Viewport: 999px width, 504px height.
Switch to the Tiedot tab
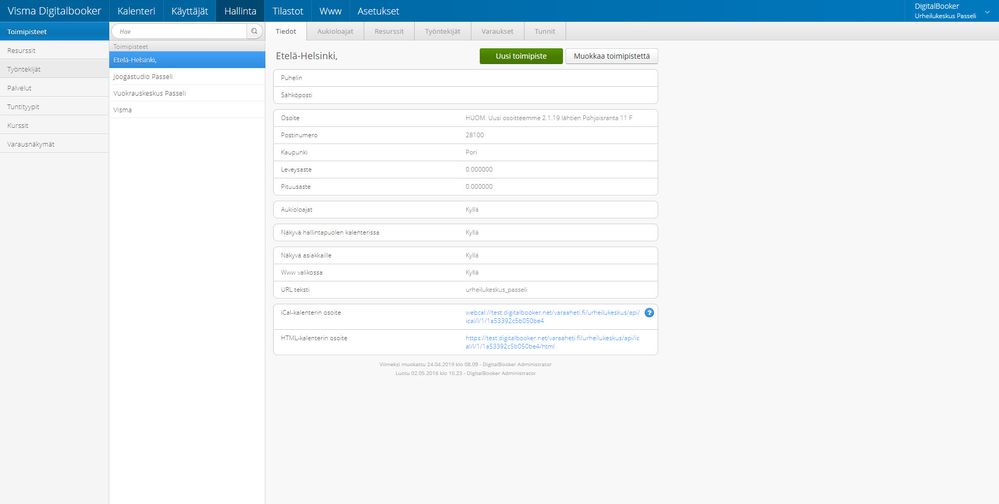point(286,31)
